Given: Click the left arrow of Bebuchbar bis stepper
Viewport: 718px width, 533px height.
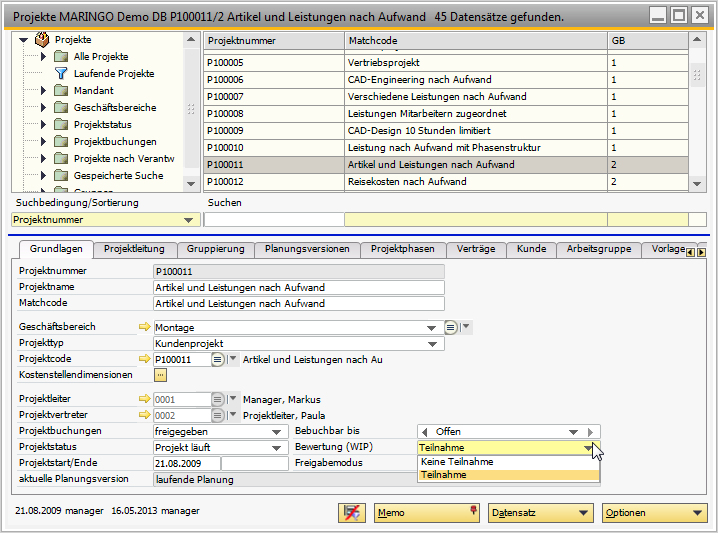Looking at the screenshot, I should 424,432.
